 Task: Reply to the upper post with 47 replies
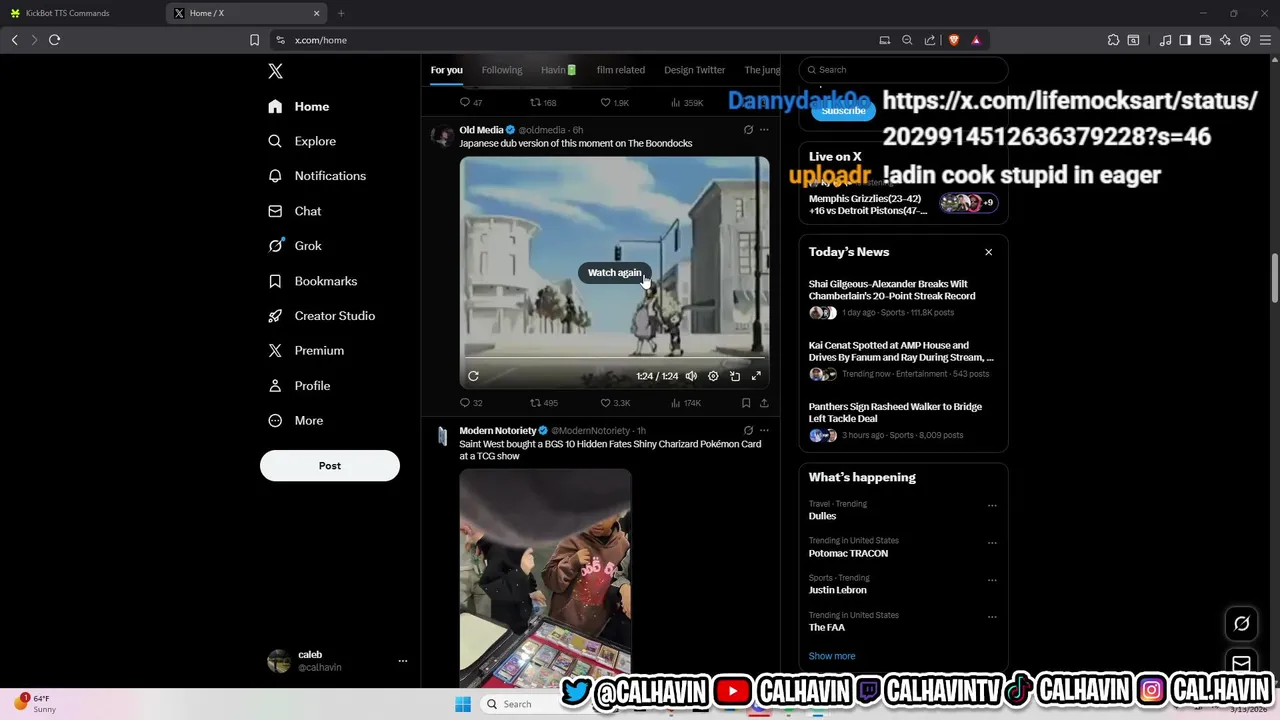tap(470, 102)
